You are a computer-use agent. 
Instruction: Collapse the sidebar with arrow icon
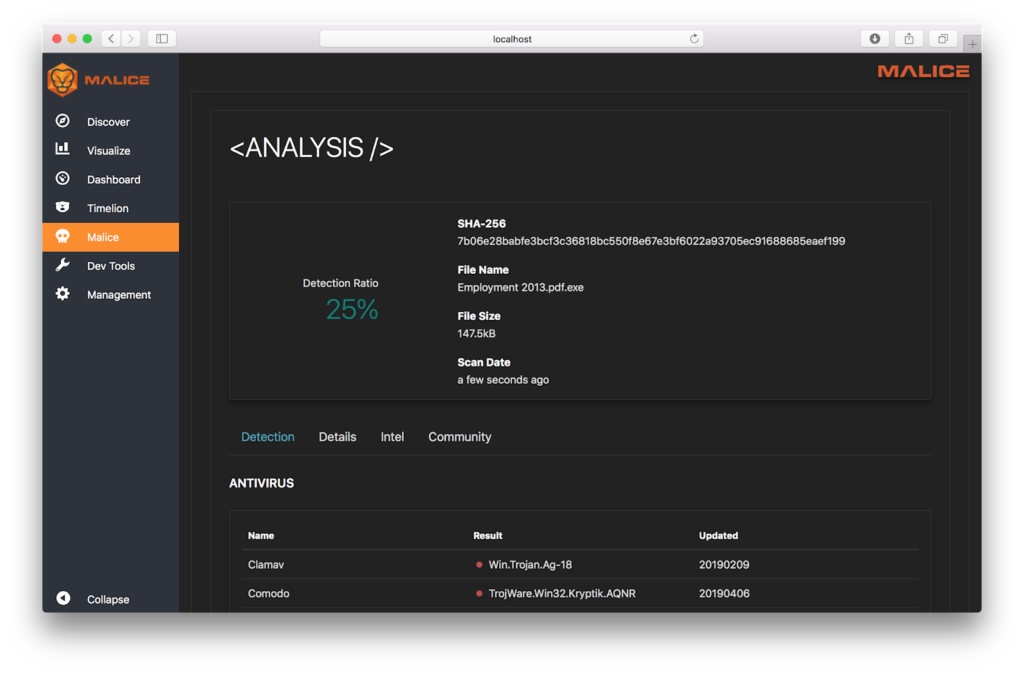[x=63, y=598]
